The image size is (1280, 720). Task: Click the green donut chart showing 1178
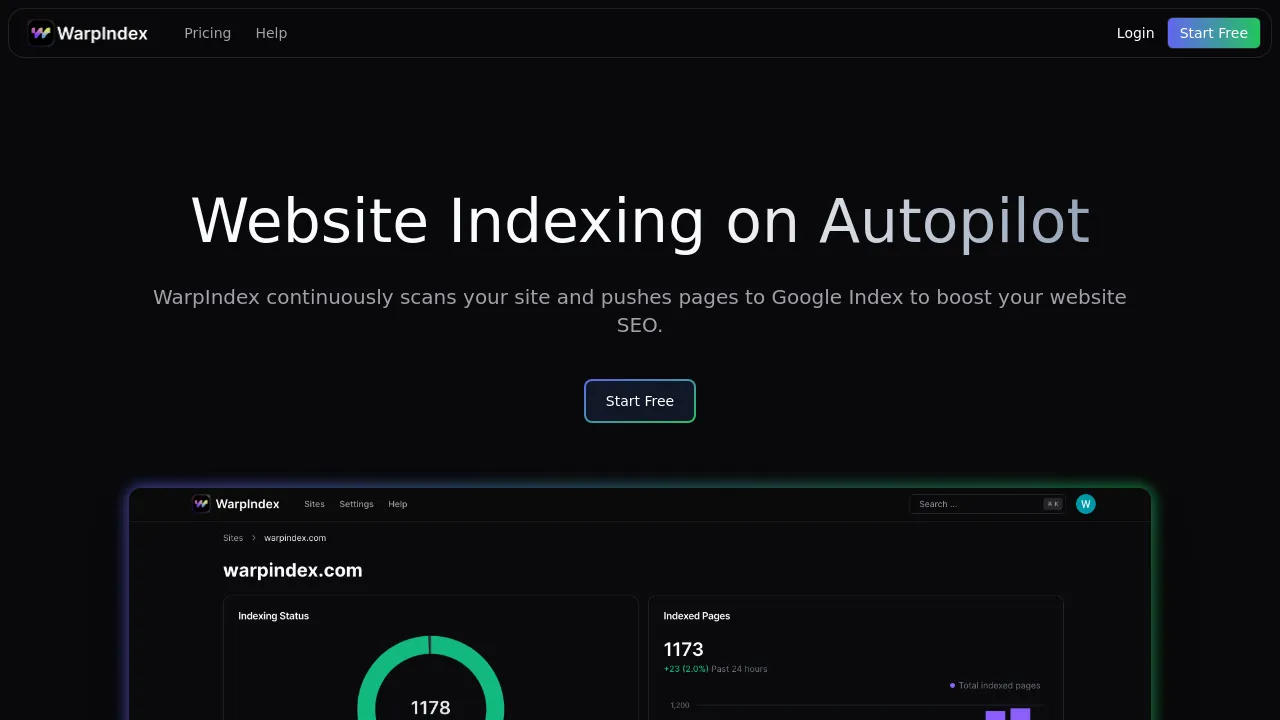(431, 678)
